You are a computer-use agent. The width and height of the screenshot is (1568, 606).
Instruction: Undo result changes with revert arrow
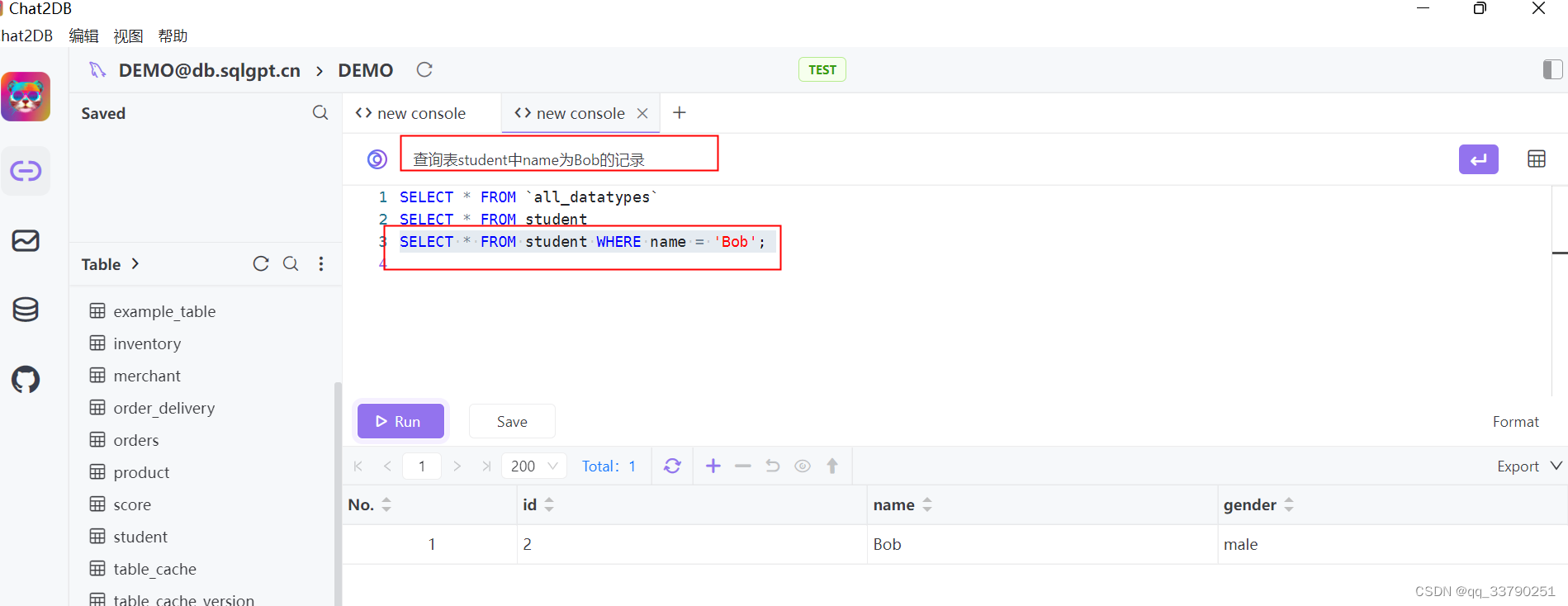(x=773, y=466)
